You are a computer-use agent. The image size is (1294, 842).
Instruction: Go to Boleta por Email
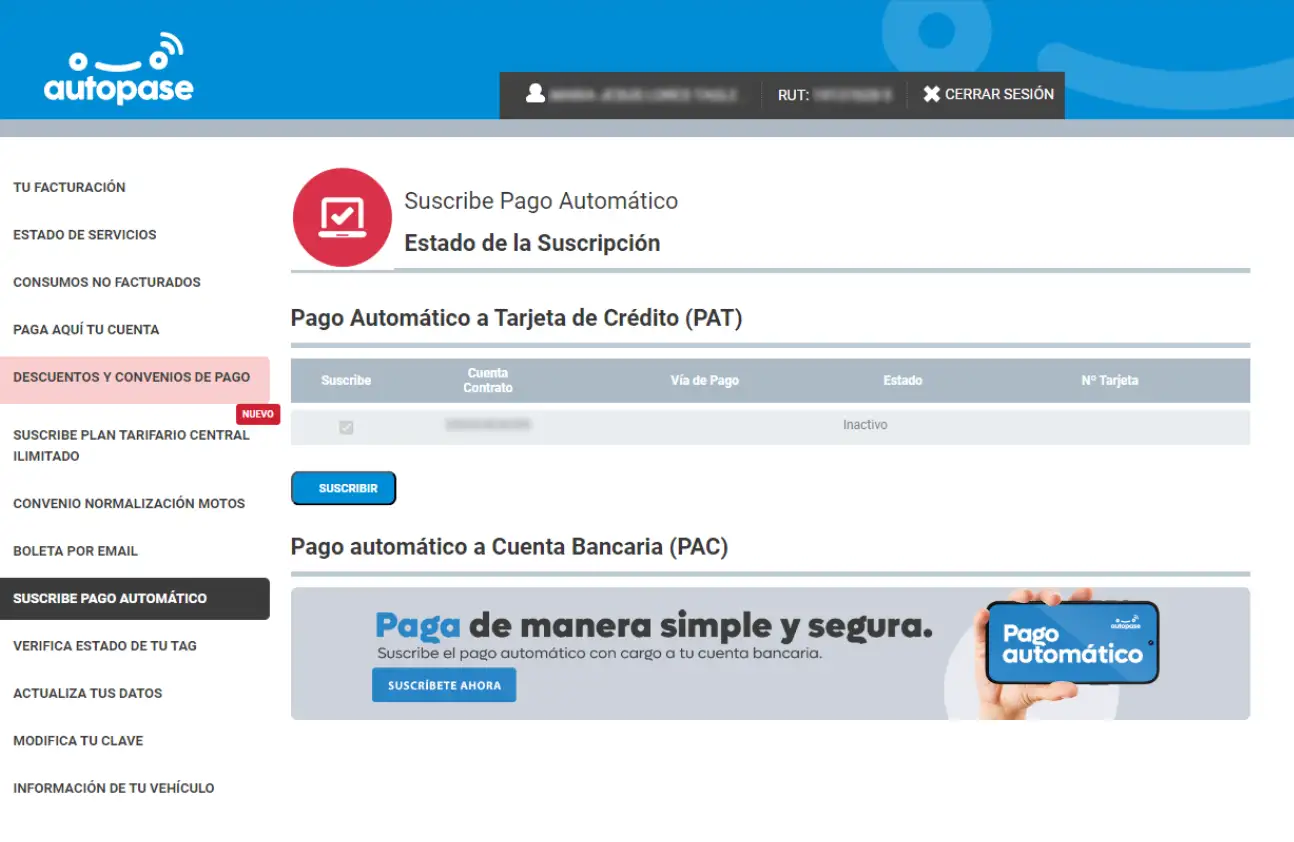point(75,551)
